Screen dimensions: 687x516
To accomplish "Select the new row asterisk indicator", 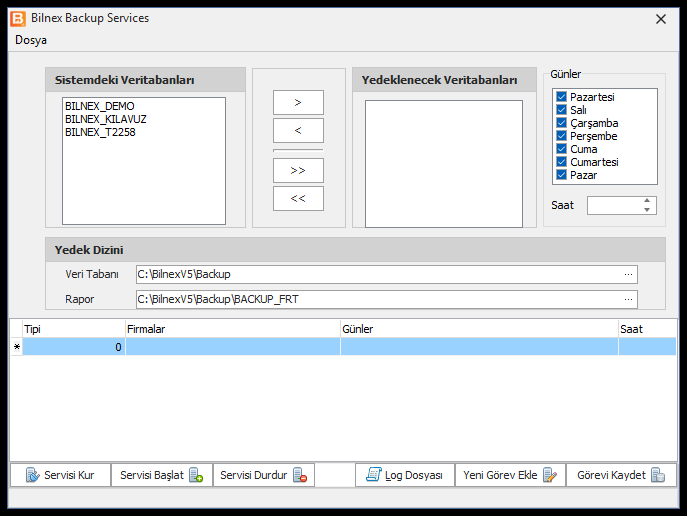I will tap(17, 347).
